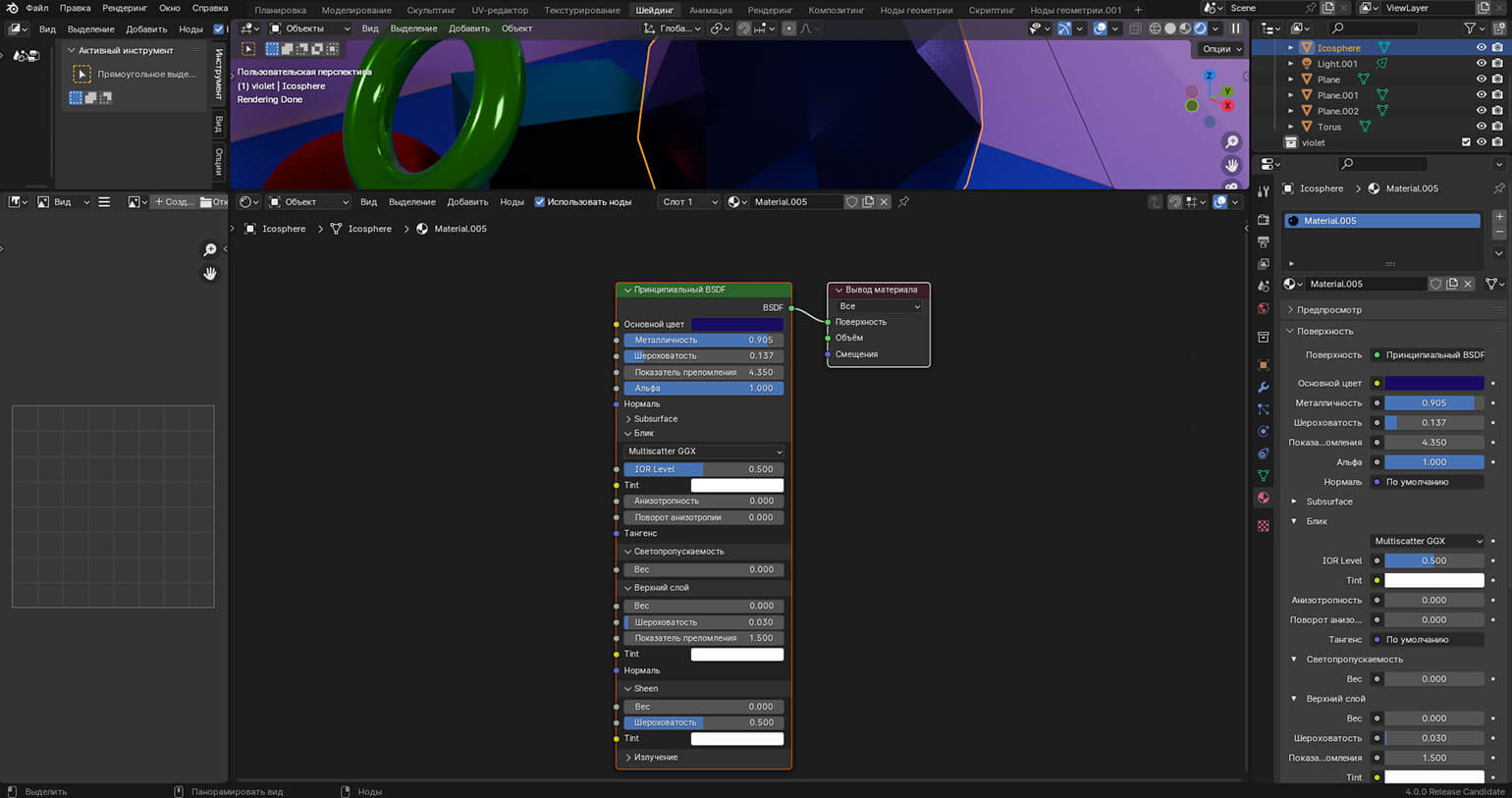The image size is (1512, 798).
Task: Click the 'Основной цвет' swatch in node
Action: (x=736, y=324)
